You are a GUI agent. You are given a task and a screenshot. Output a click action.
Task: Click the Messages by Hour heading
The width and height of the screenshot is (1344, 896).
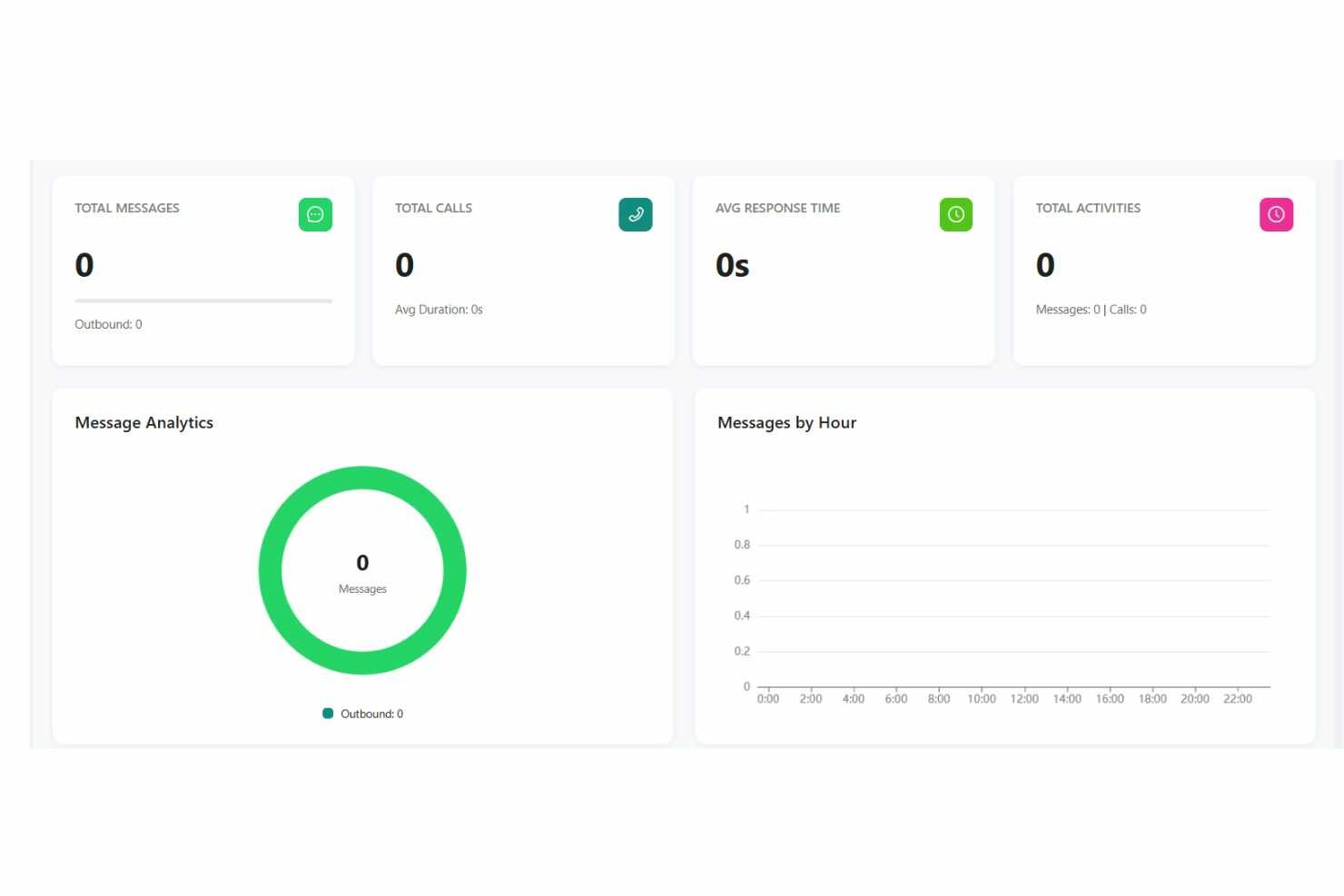coord(786,422)
